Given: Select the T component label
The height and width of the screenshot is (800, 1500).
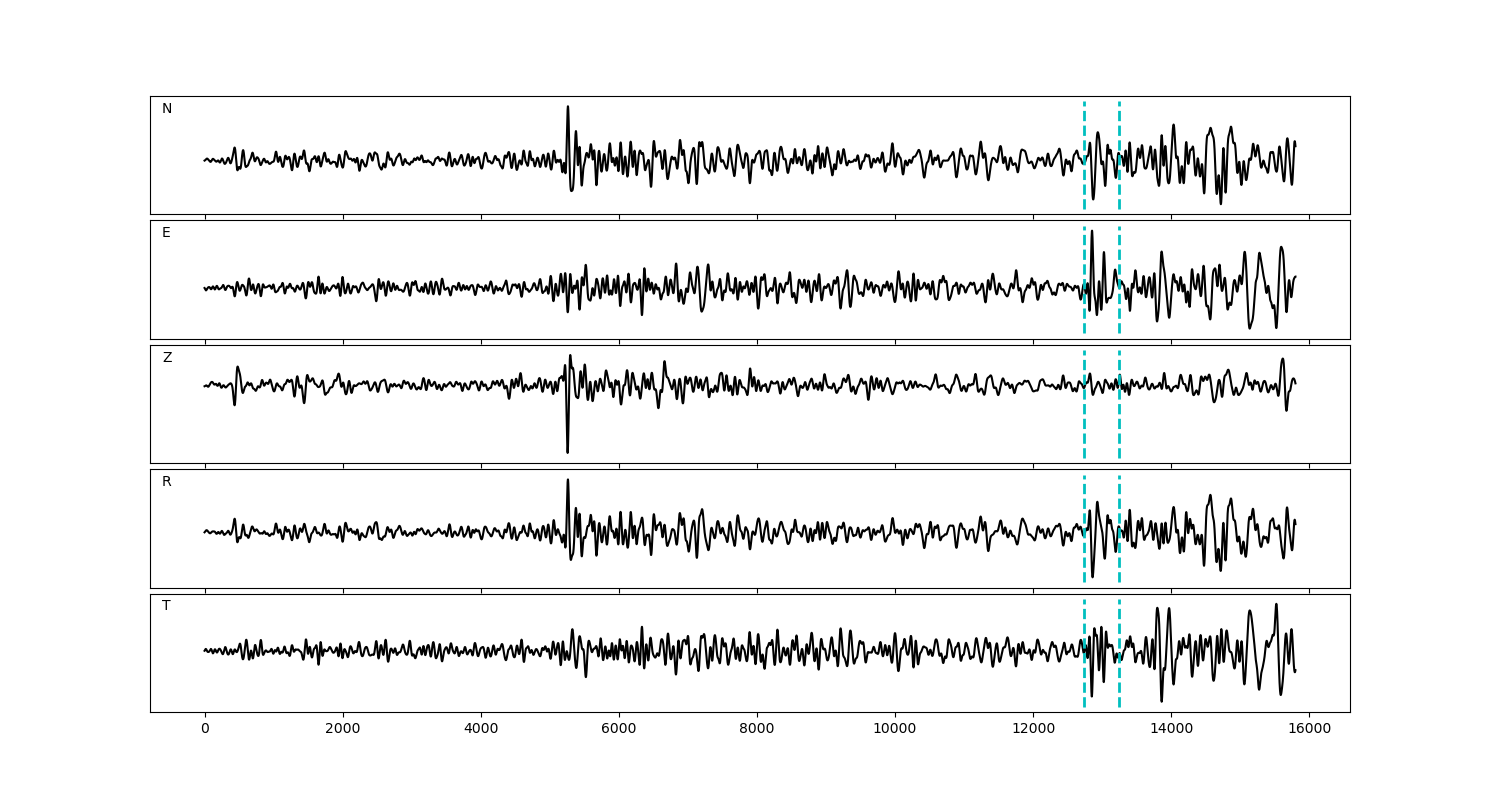Looking at the screenshot, I should click(166, 606).
